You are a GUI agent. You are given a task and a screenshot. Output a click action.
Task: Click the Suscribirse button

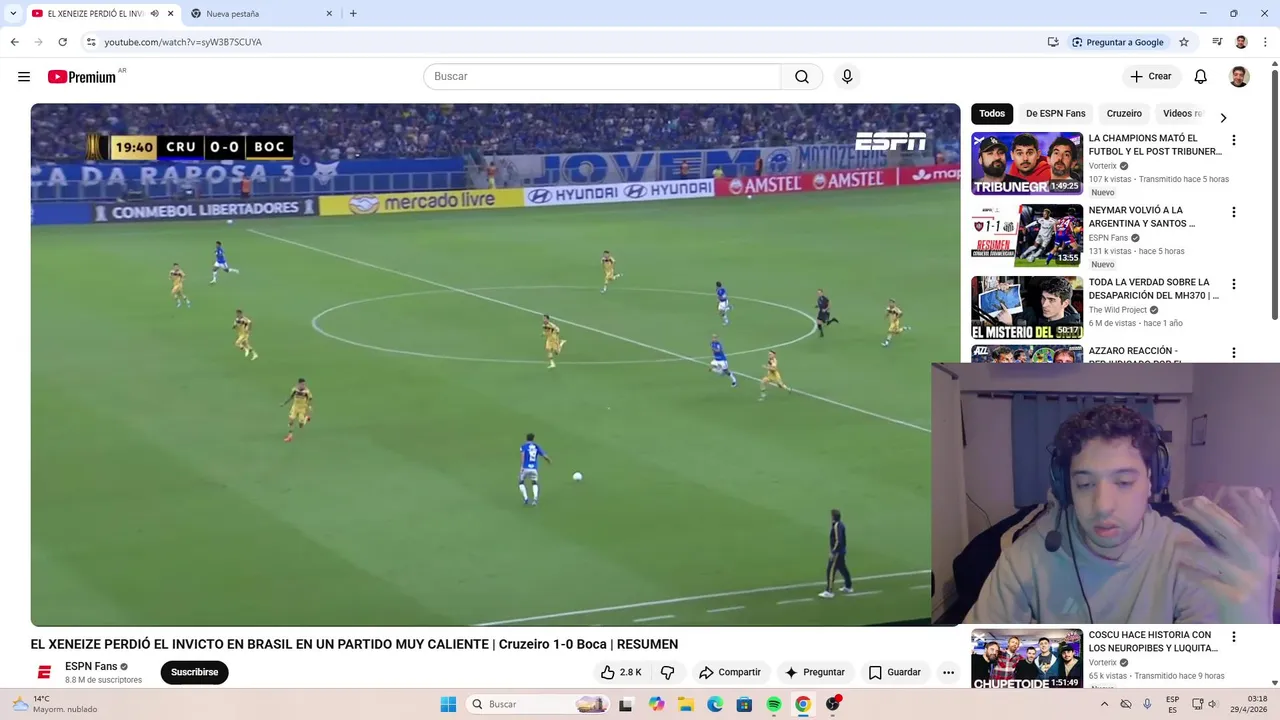tap(194, 672)
